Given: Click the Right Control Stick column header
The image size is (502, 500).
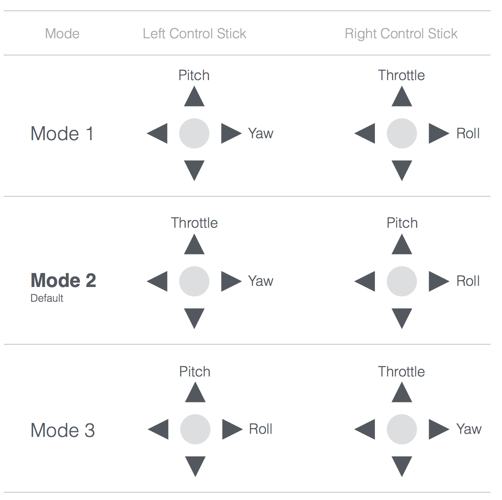Looking at the screenshot, I should [401, 34].
